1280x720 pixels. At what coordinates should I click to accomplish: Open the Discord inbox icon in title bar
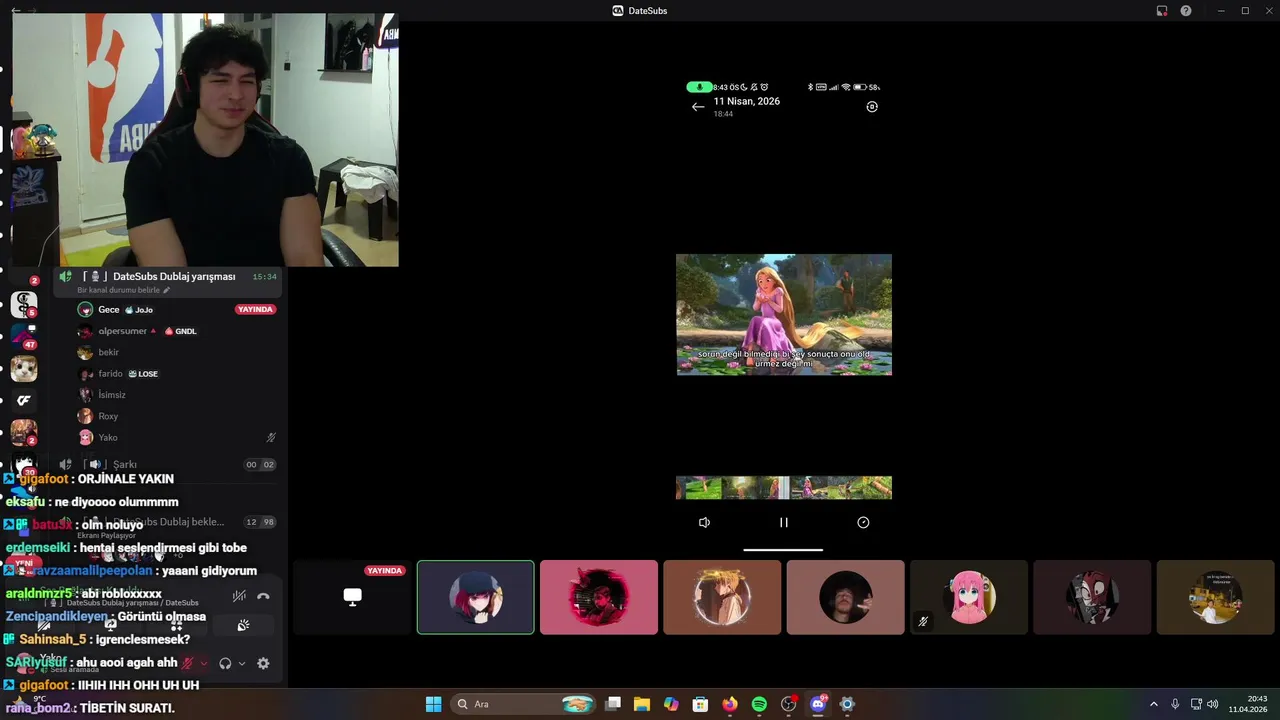coord(1162,11)
